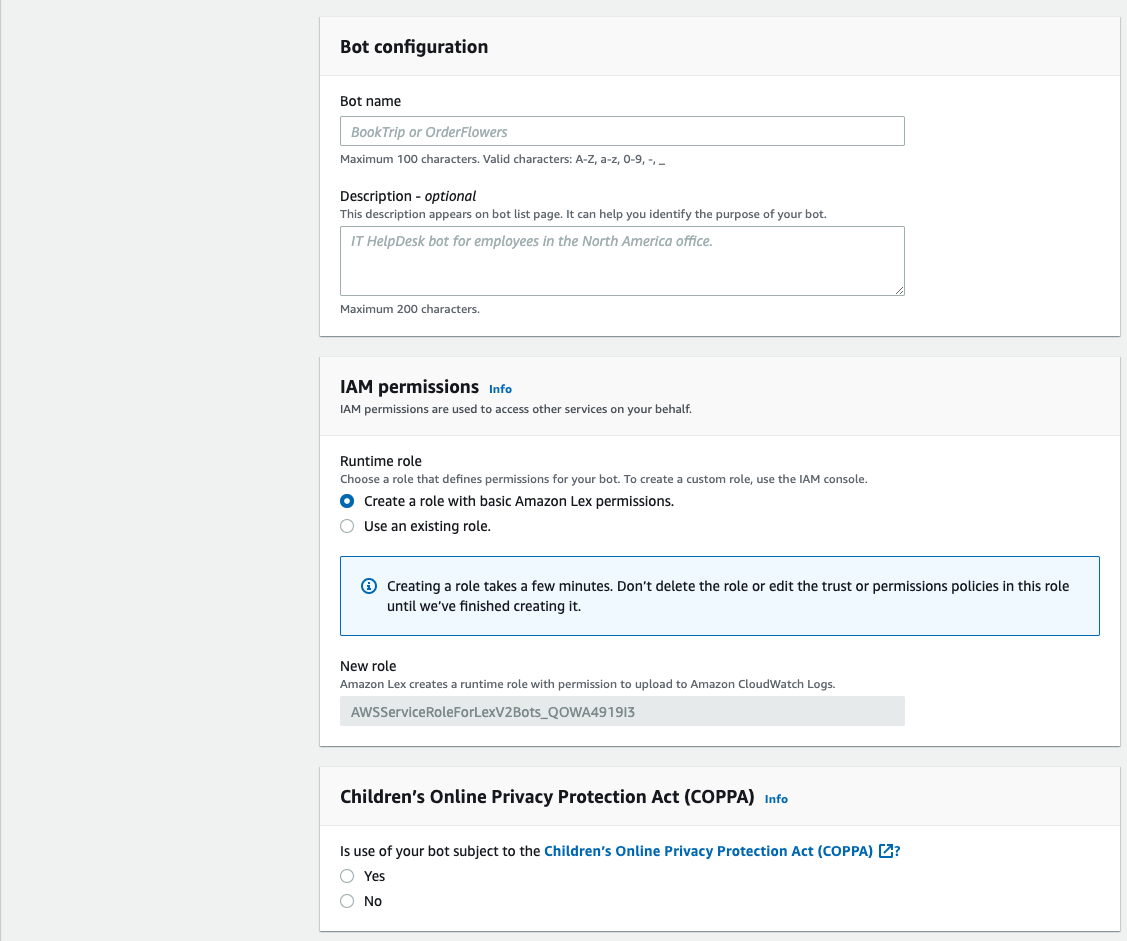The width and height of the screenshot is (1127, 941).
Task: Choose 'Use an existing role' option
Action: [347, 526]
